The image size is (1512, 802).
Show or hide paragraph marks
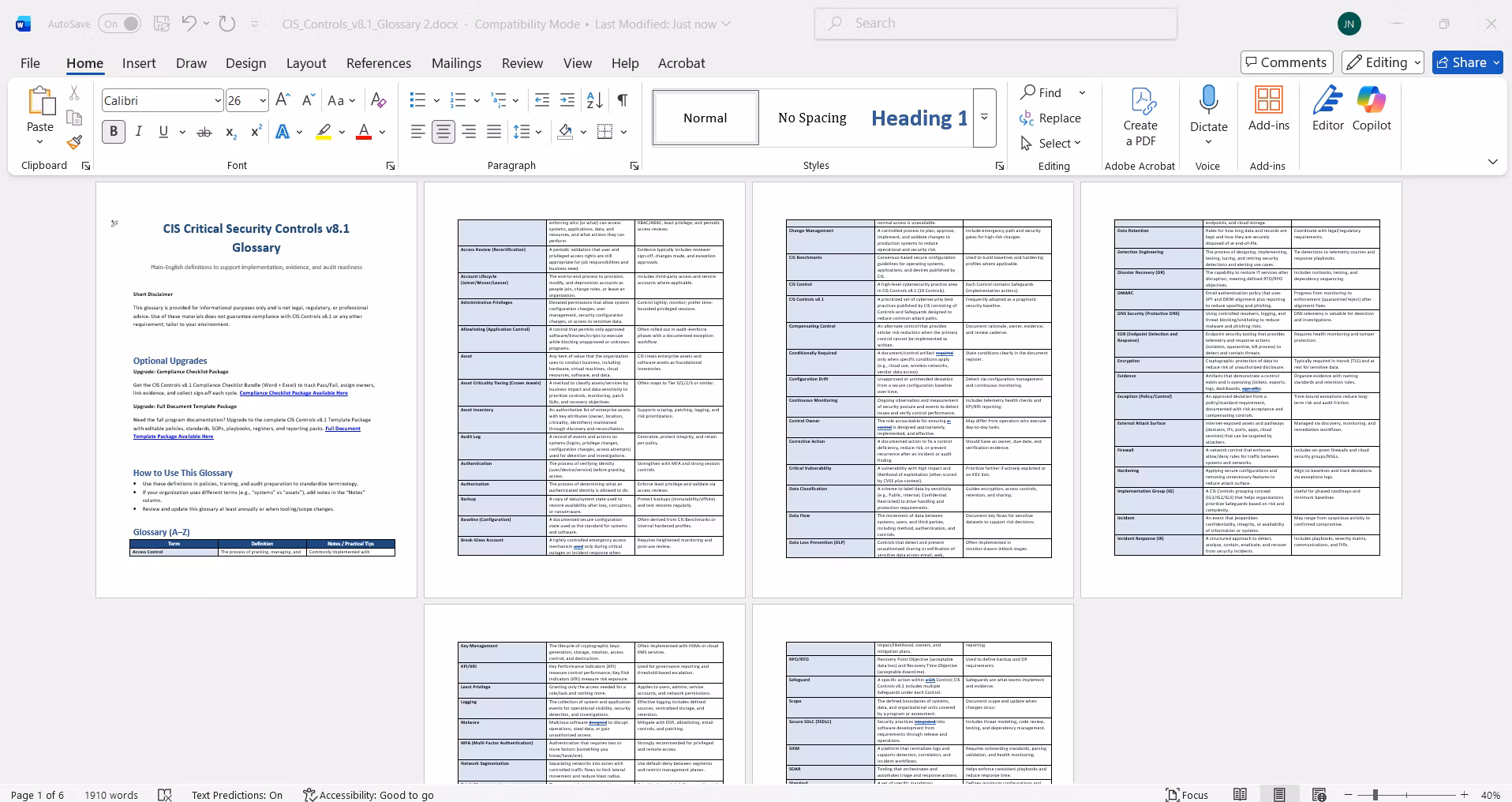(x=623, y=100)
